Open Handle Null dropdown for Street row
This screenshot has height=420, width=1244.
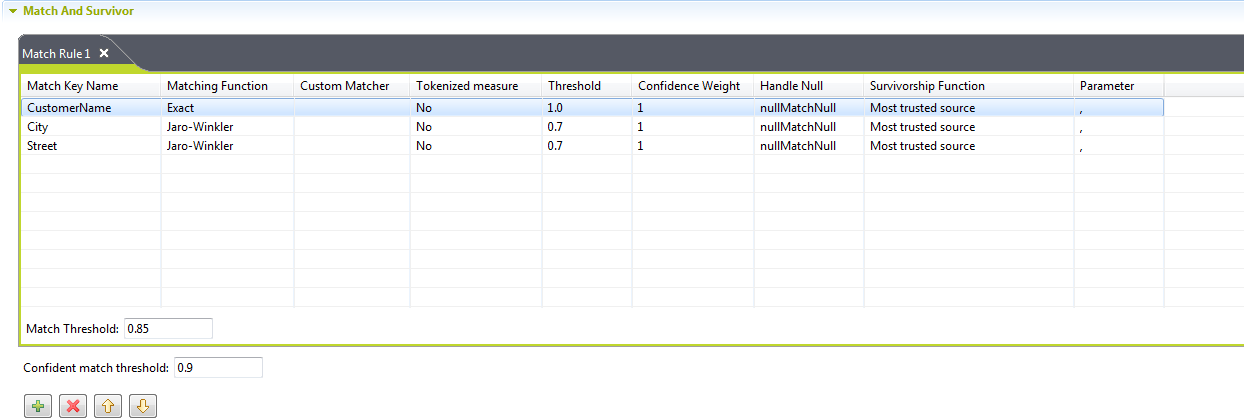click(807, 146)
